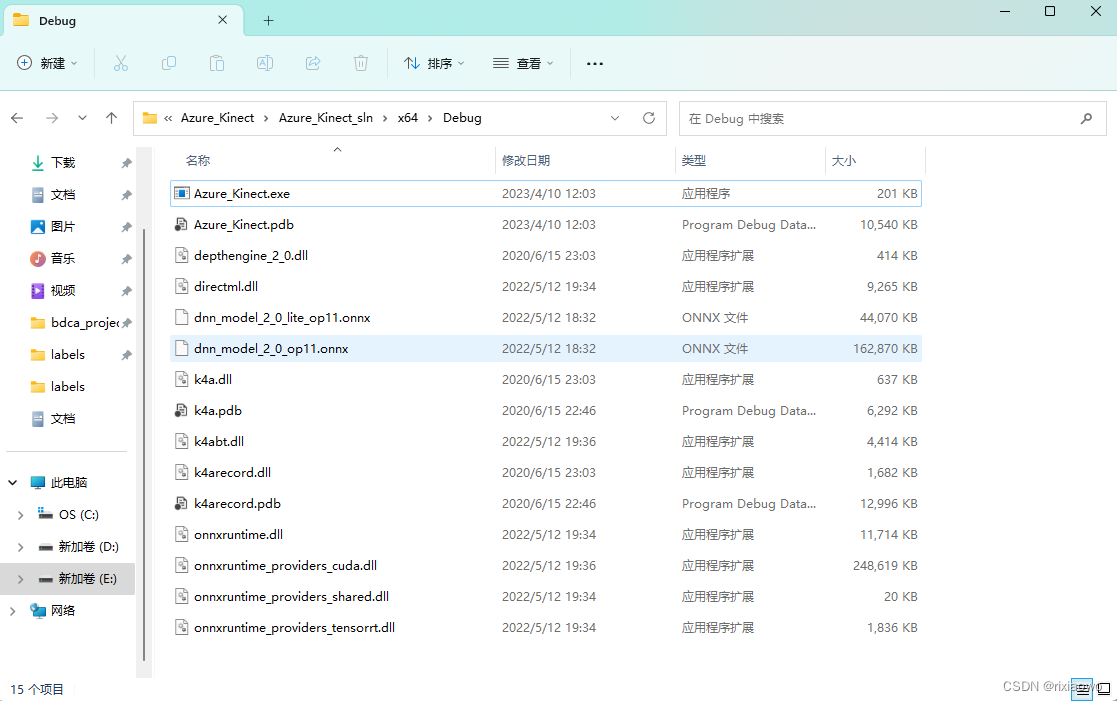Navigate to Azure_Kinect_sln in breadcrumb
The height and width of the screenshot is (701, 1117).
pyautogui.click(x=326, y=118)
